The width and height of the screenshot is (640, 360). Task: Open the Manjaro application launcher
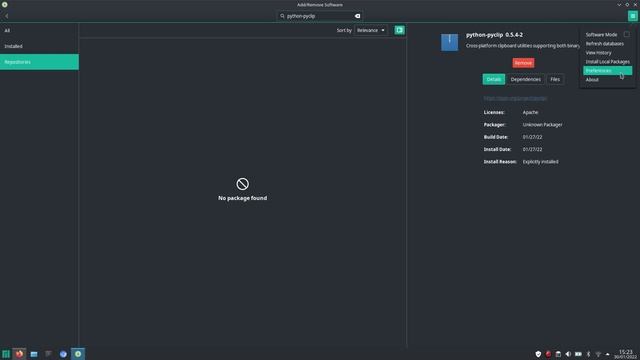coord(6,354)
